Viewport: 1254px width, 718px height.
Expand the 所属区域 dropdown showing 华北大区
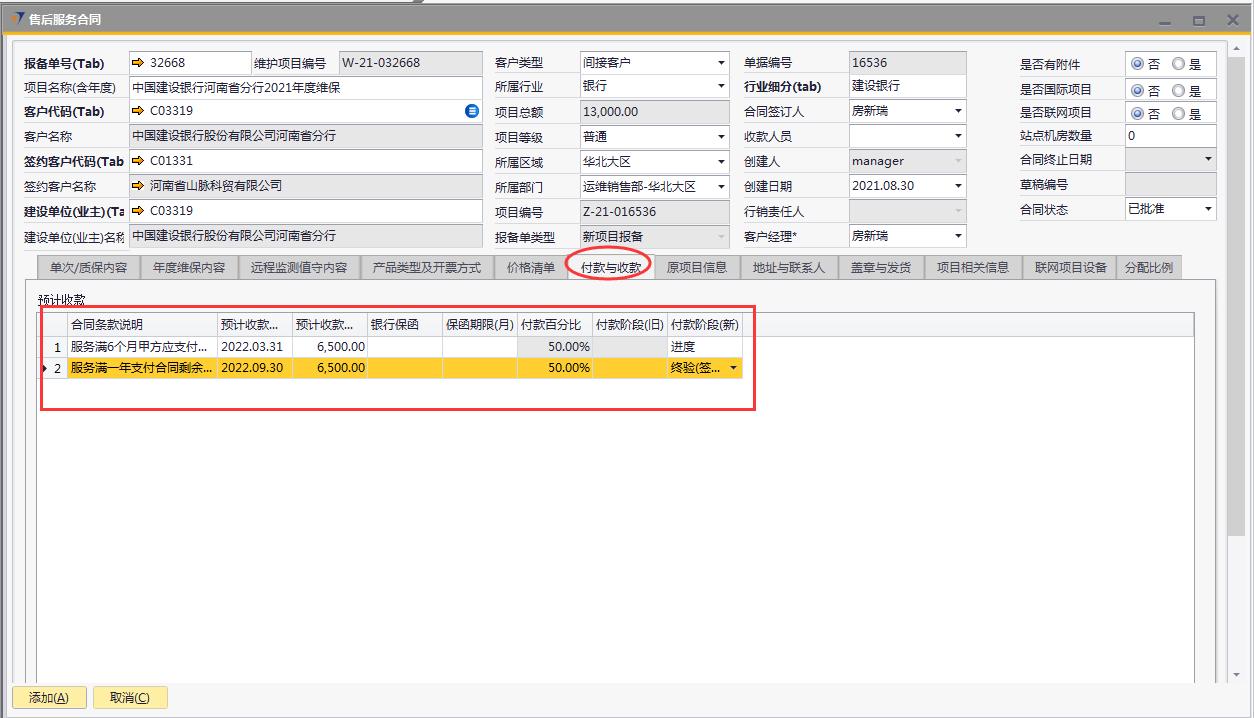pos(721,162)
